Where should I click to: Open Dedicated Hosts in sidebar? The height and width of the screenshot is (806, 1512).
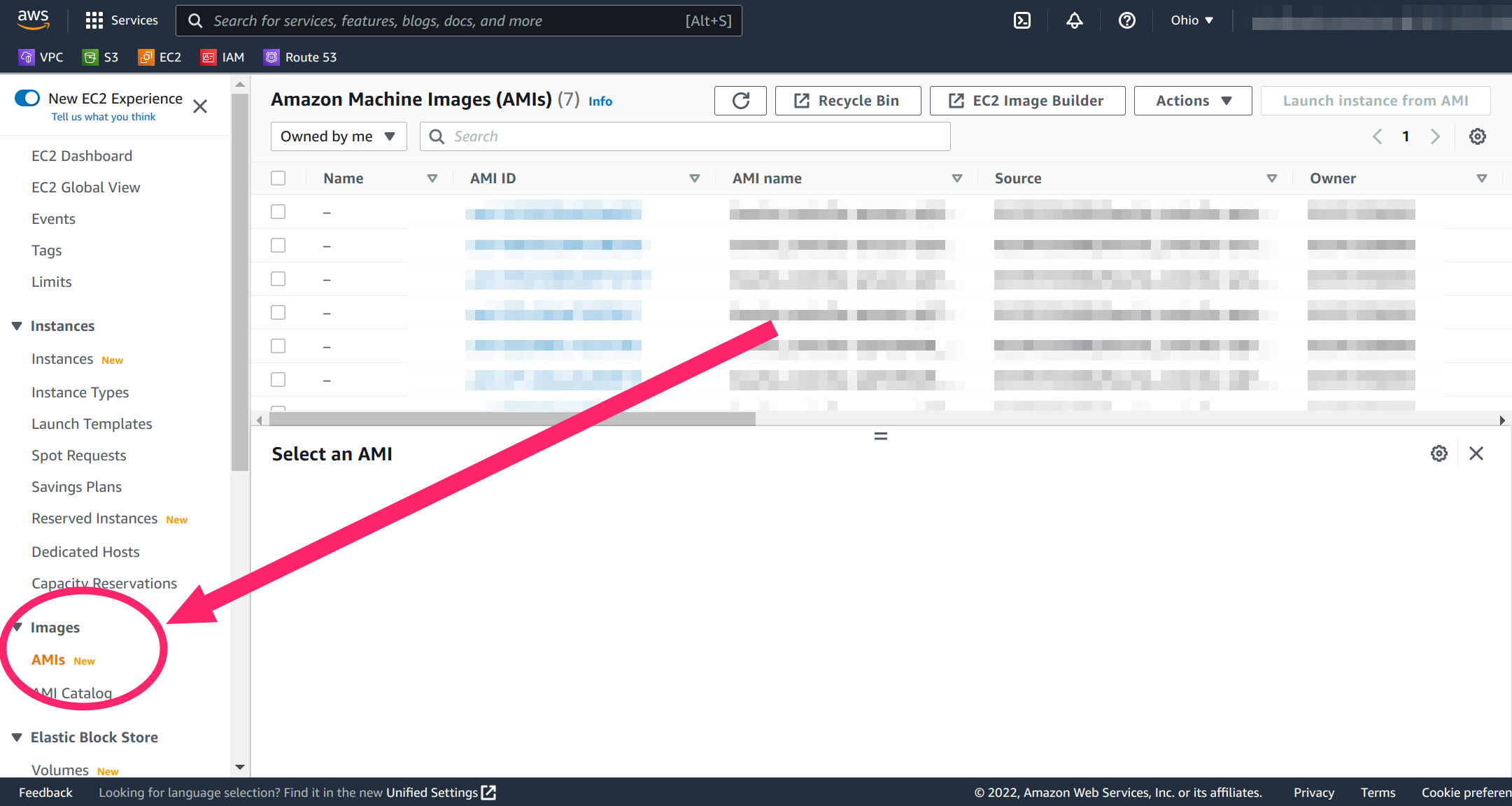[85, 552]
